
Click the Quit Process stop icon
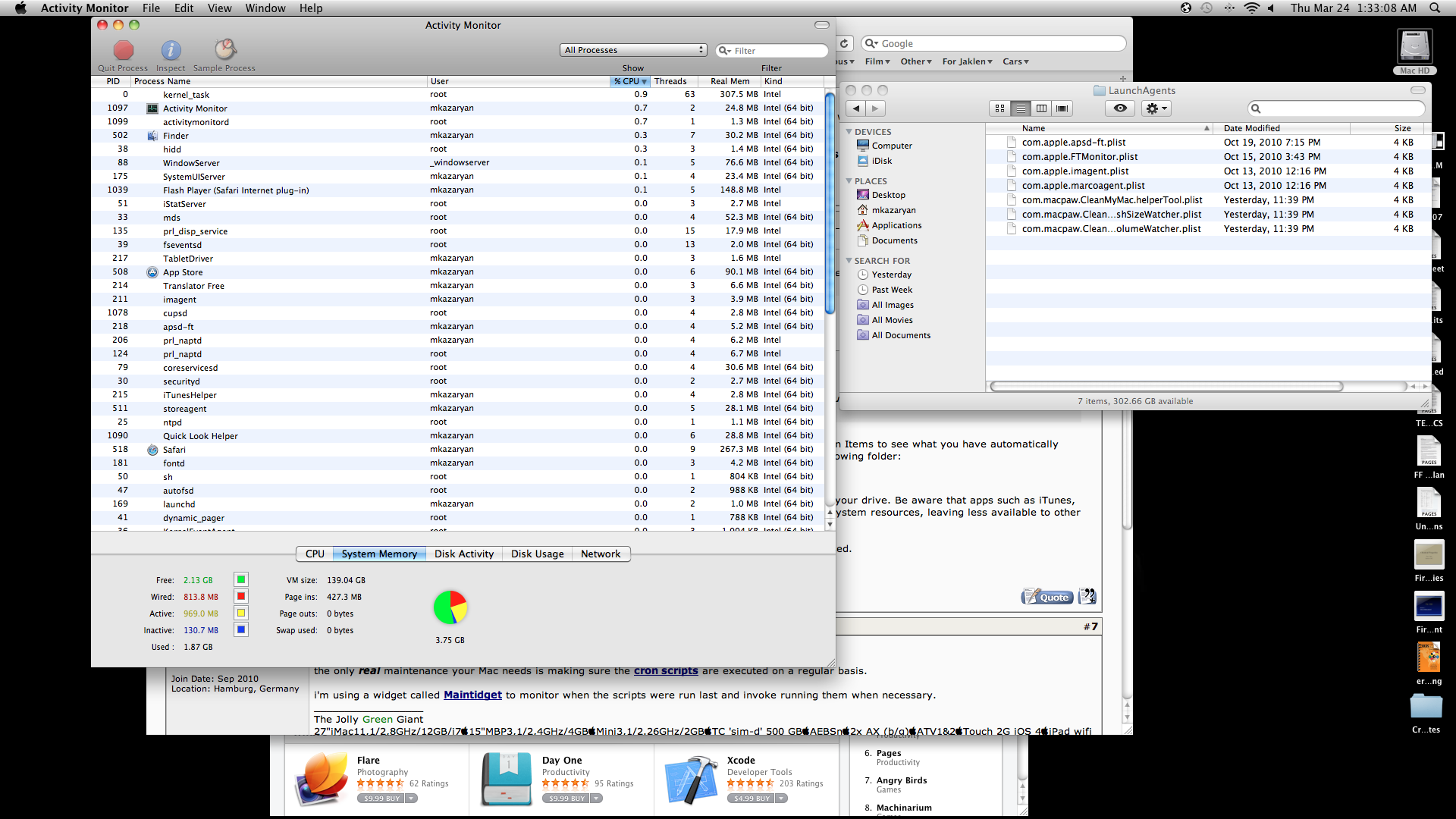coord(123,50)
